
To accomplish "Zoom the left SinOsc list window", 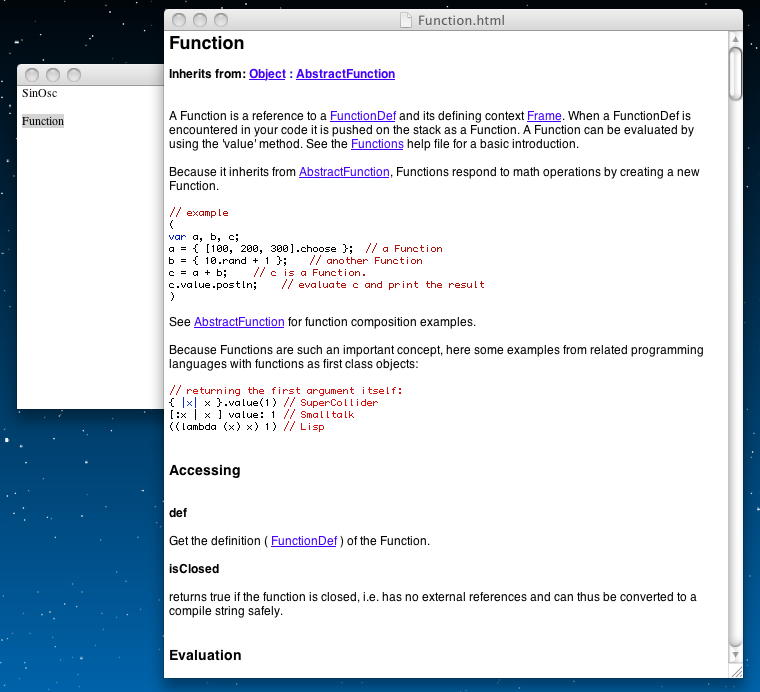I will 74,75.
